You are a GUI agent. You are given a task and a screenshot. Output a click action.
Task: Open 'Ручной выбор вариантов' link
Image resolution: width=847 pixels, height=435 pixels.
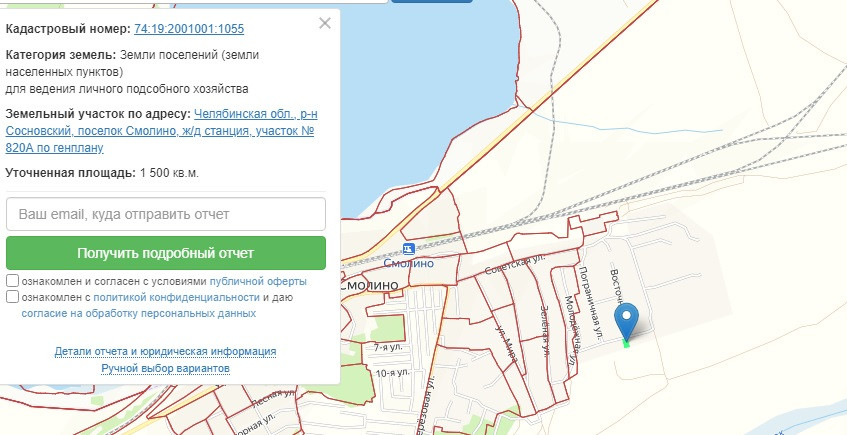165,369
